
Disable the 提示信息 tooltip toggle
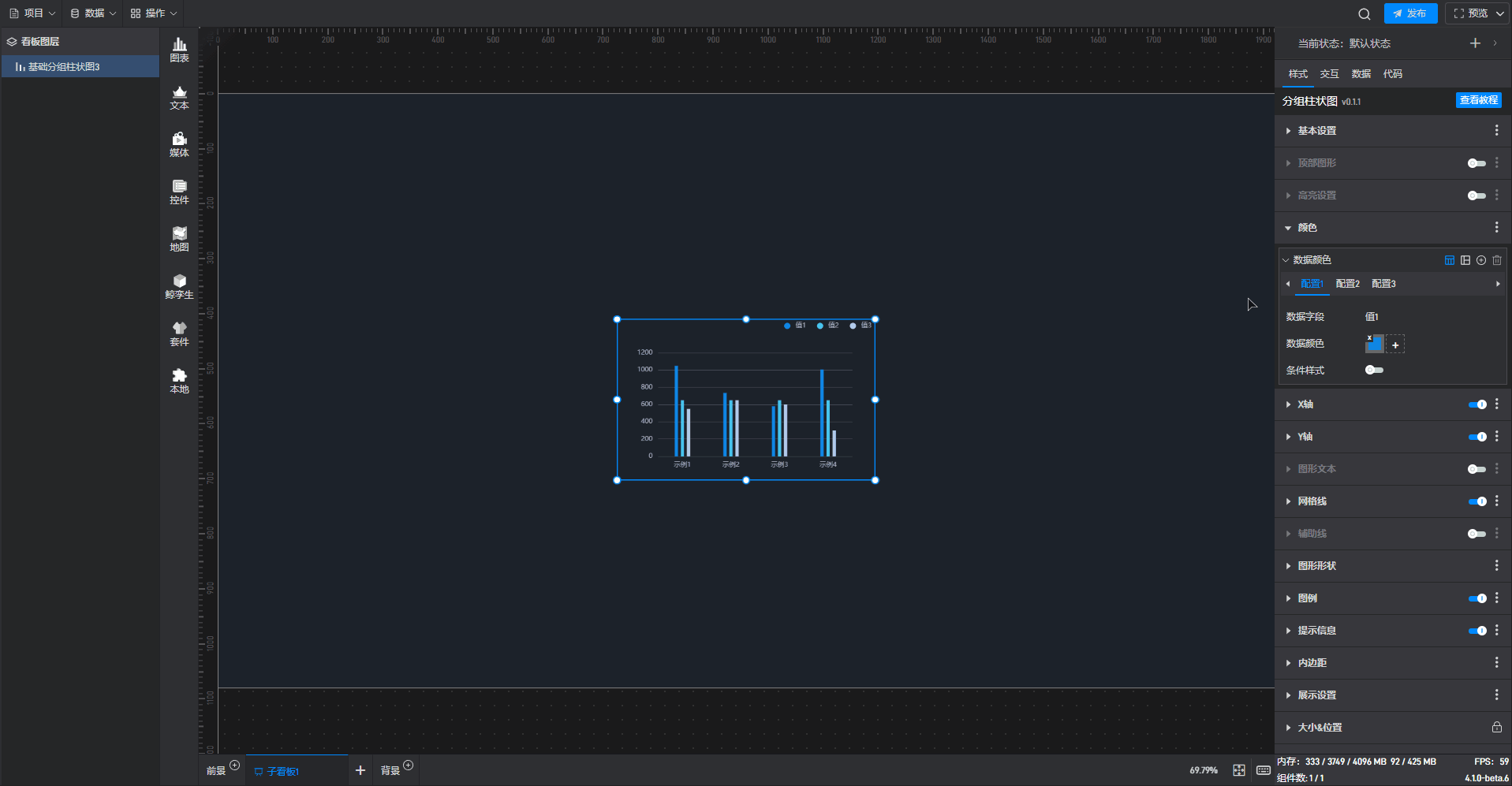[x=1477, y=631]
